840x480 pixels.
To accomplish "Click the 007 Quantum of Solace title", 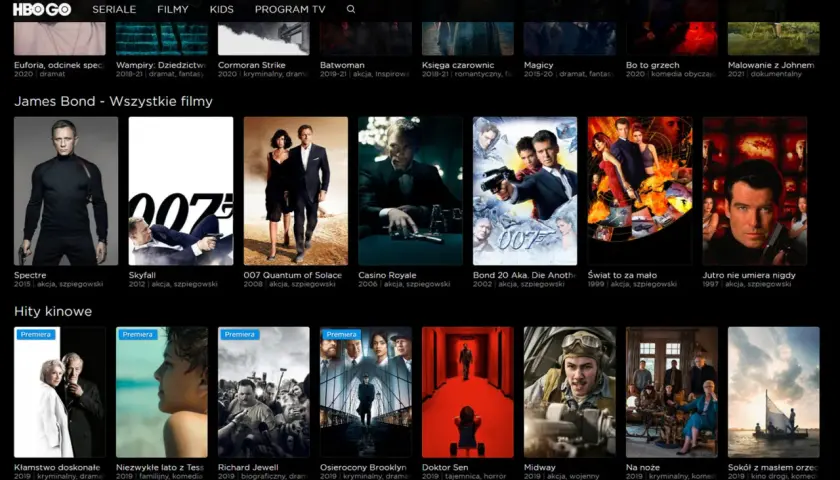I will (x=292, y=275).
